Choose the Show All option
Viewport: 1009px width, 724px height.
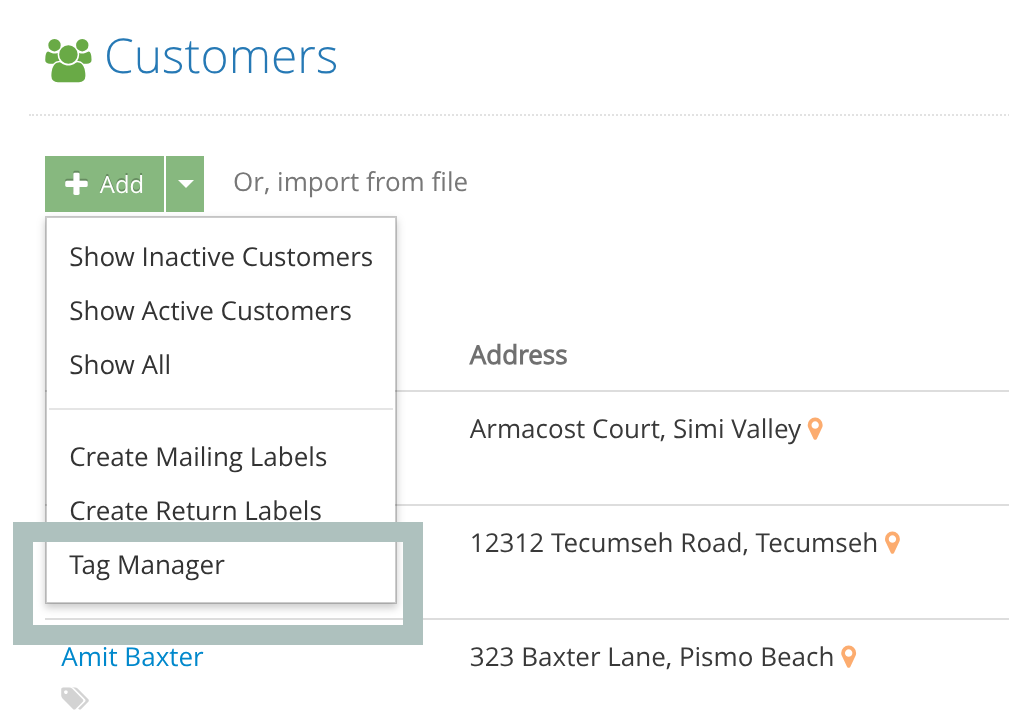coord(120,365)
